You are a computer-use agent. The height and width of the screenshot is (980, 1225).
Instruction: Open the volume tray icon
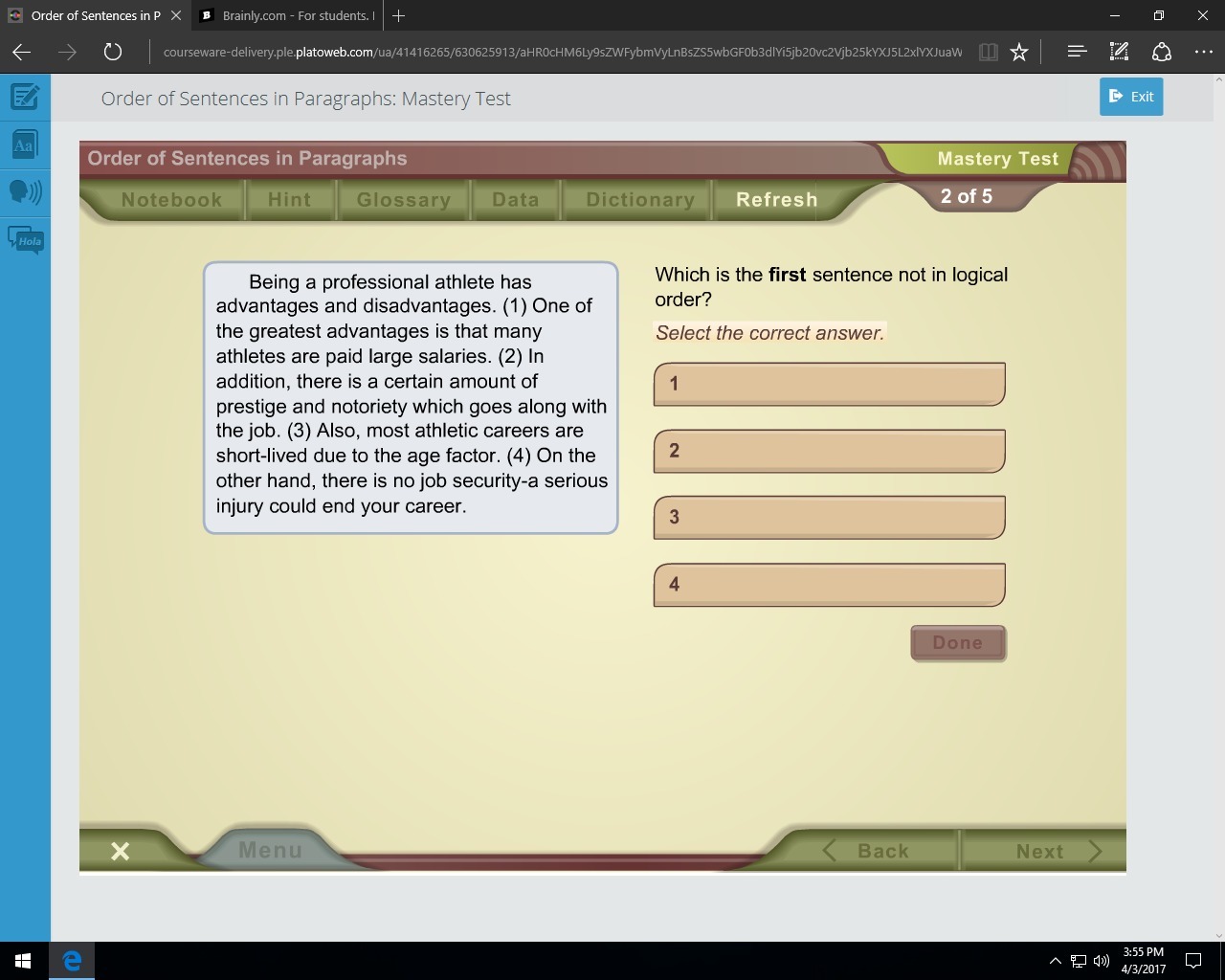pos(1101,961)
